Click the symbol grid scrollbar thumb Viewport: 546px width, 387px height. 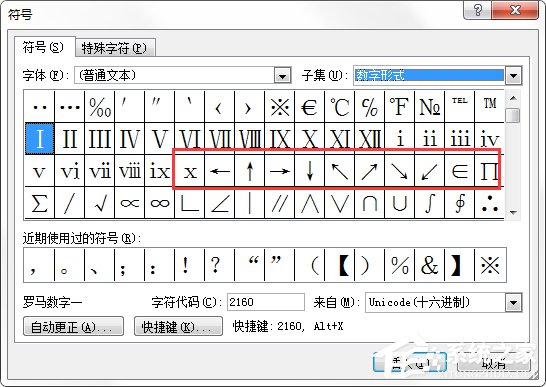[513, 115]
